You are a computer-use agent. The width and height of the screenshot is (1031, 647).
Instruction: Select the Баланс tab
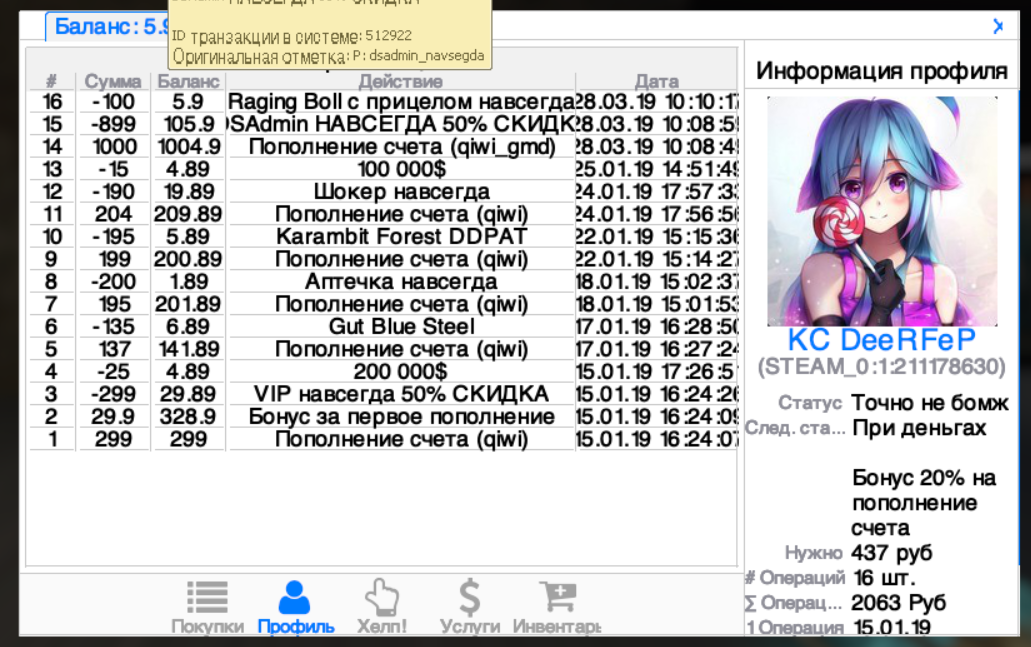[108, 27]
